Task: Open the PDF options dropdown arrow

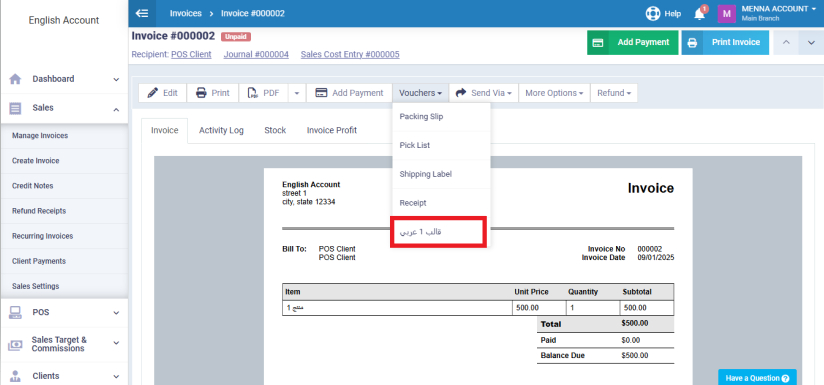Action: (296, 93)
